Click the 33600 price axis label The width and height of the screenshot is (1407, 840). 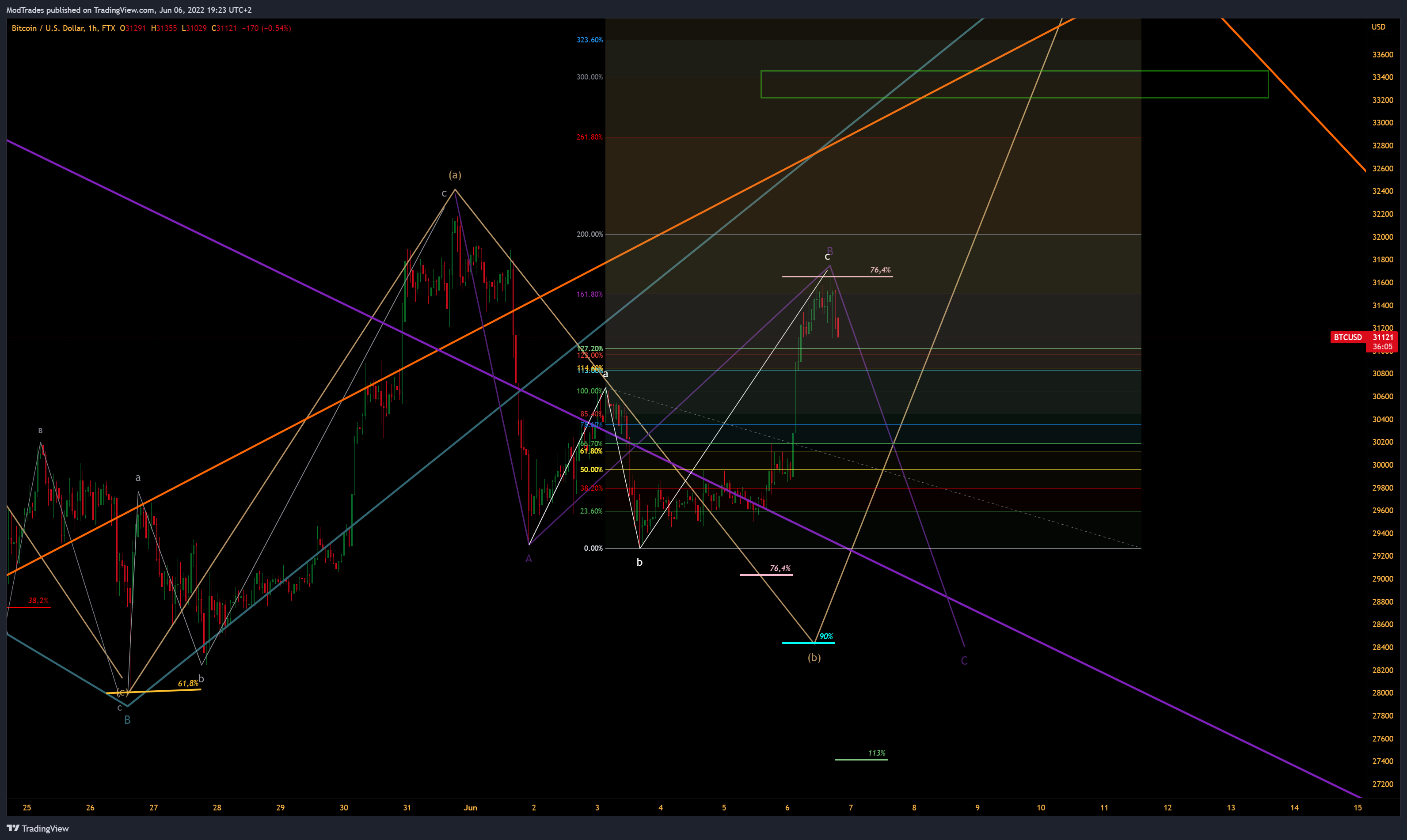click(1383, 54)
